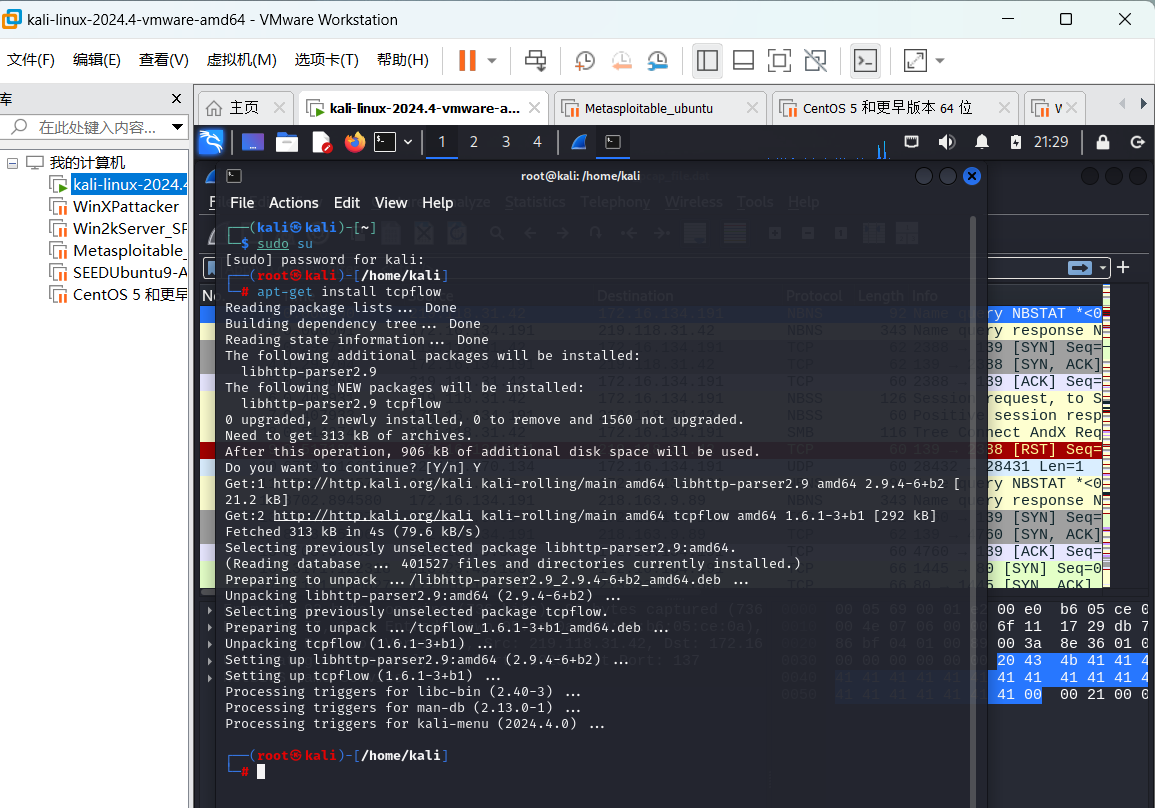This screenshot has width=1155, height=808.
Task: Show the next tabs with the right arrow
Action: 1143,104
